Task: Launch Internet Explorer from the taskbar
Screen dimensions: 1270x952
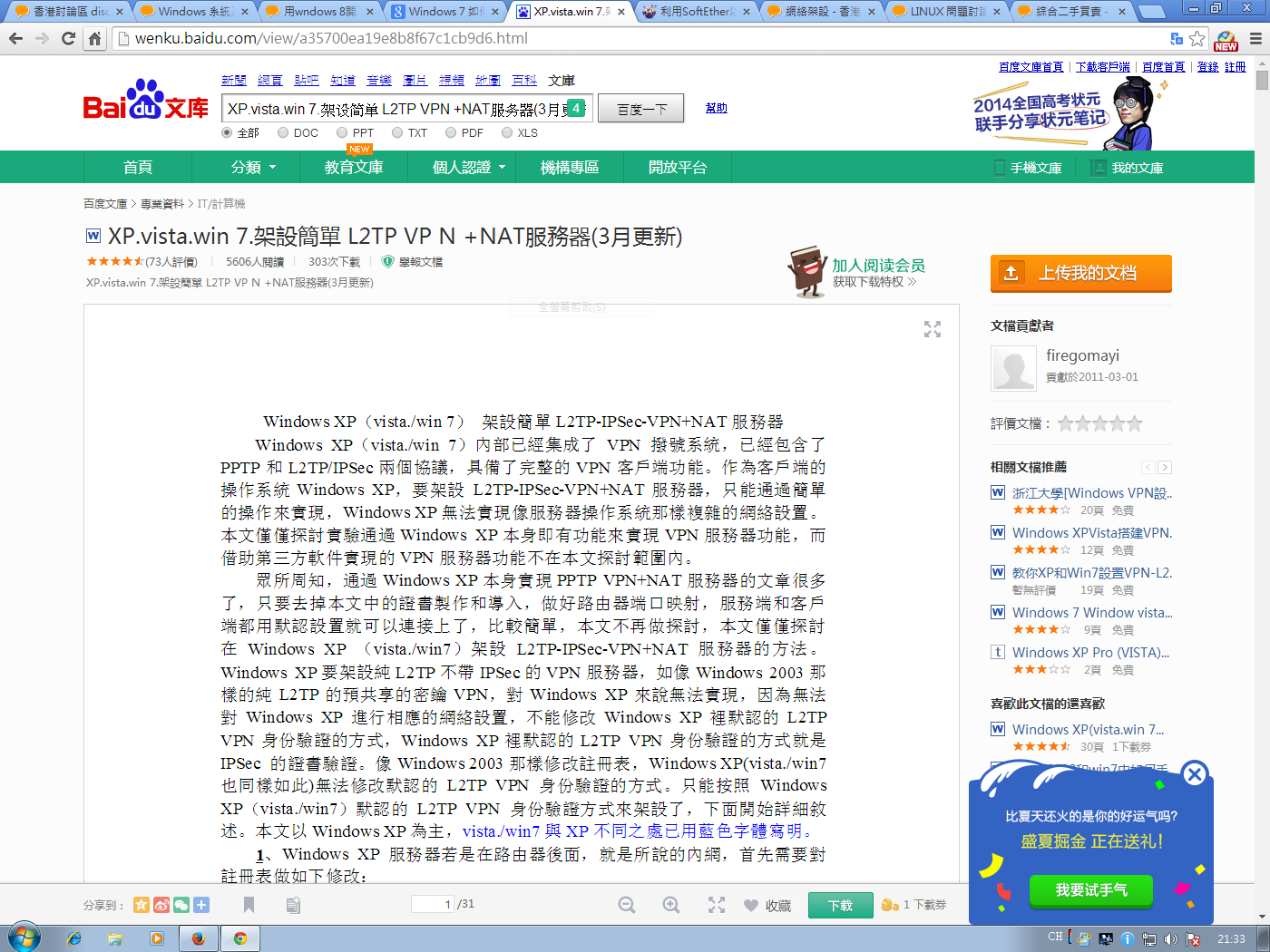Action: pos(73,938)
